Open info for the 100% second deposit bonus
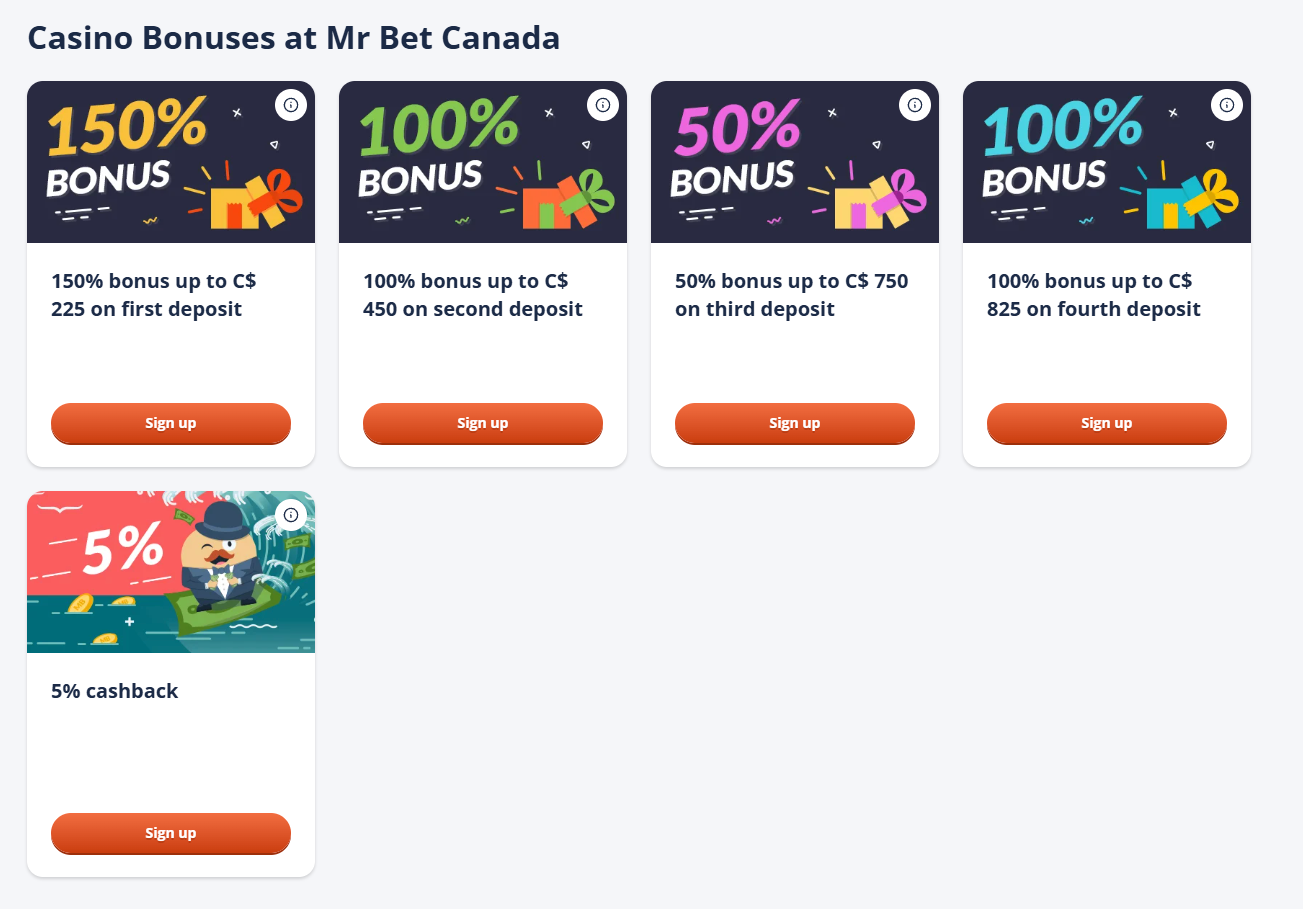The image size is (1303, 909). point(603,104)
